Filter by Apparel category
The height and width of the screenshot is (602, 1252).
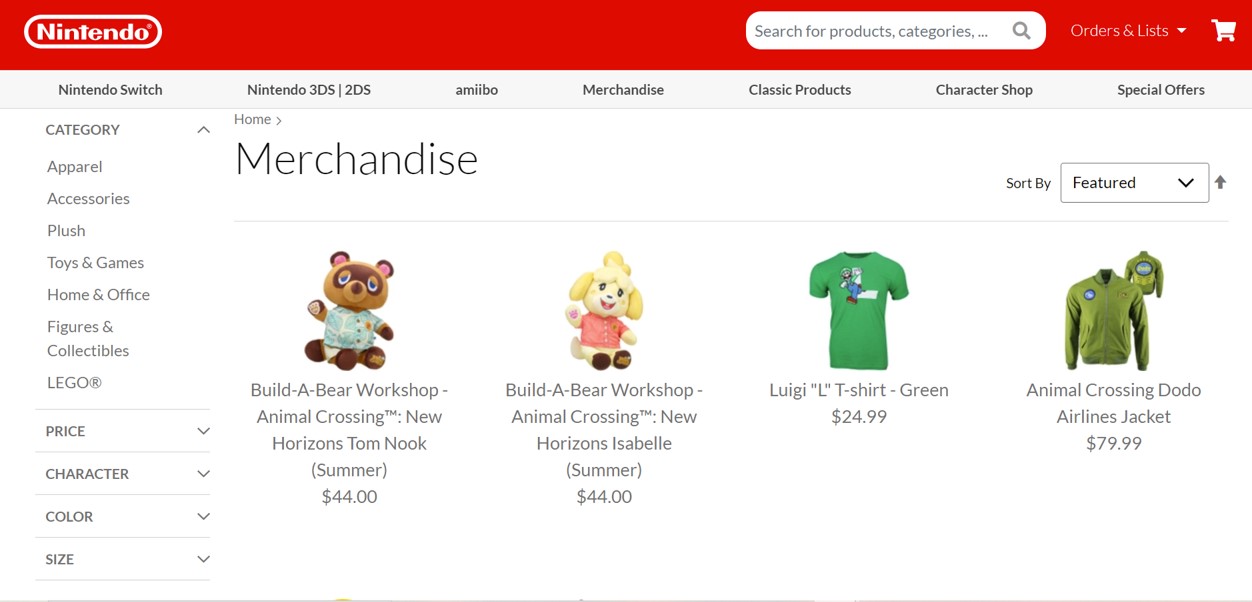click(75, 166)
